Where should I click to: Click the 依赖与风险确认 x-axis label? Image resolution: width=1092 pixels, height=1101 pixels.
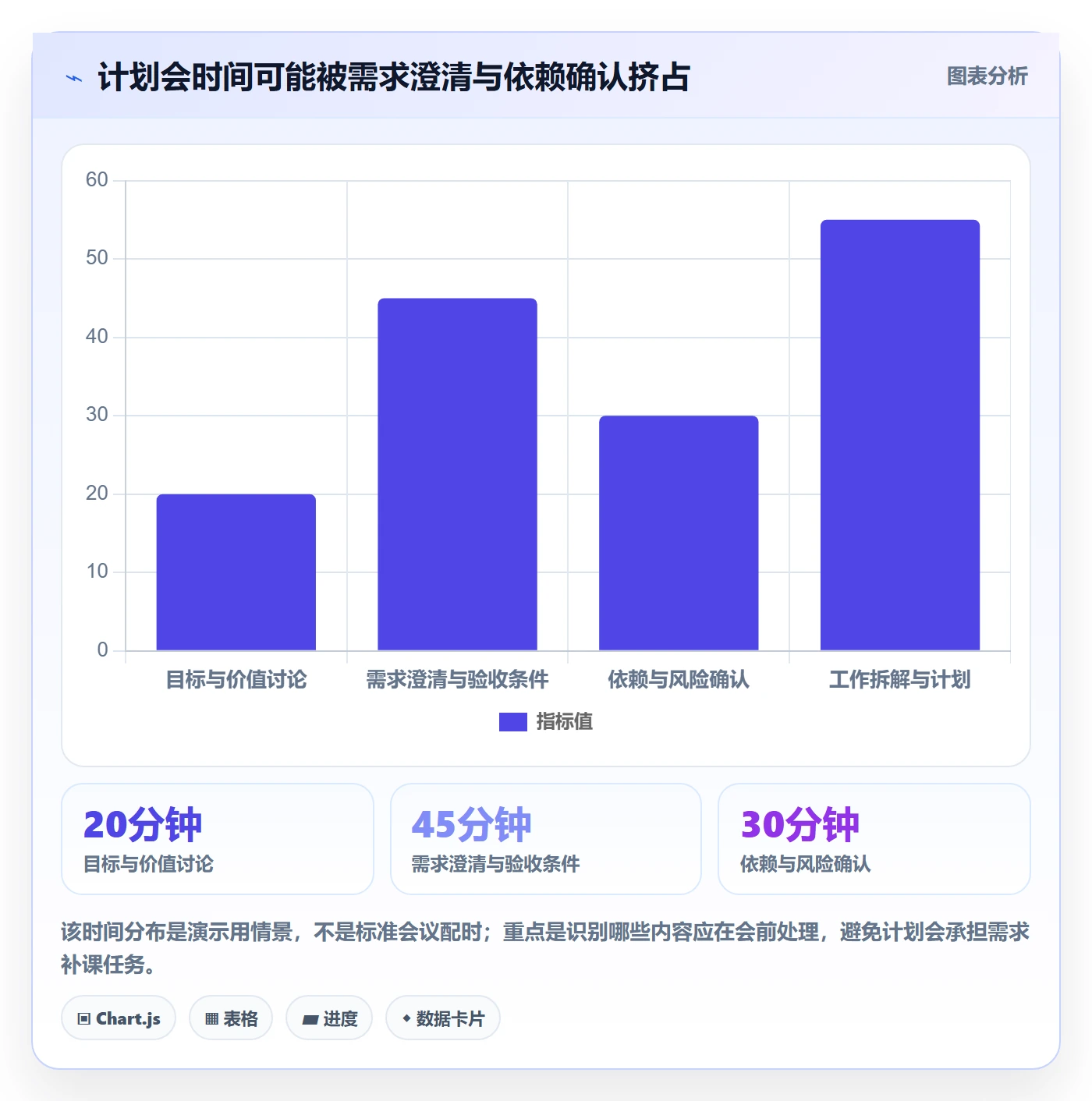[679, 680]
